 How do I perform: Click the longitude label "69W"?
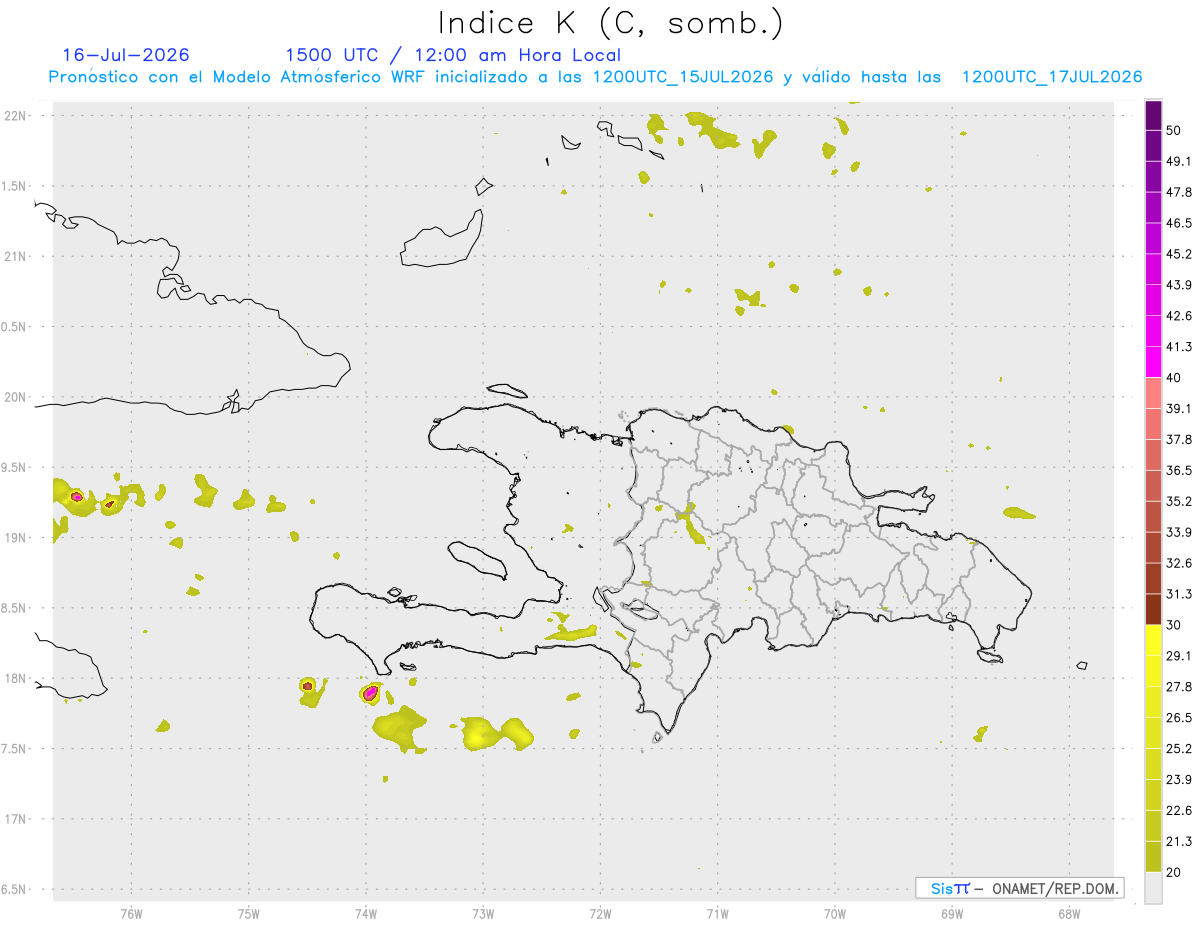[952, 913]
